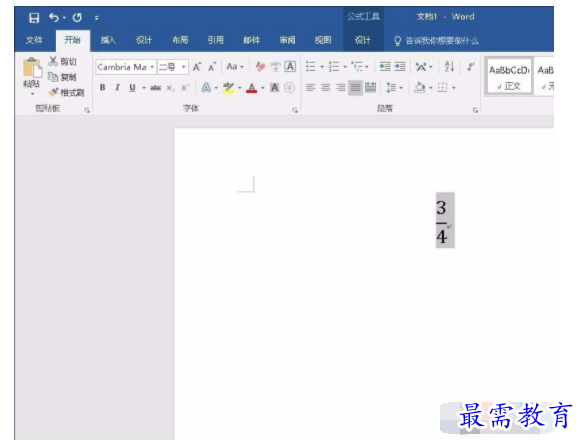Open the font size dropdown
The image size is (581, 447).
183,67
